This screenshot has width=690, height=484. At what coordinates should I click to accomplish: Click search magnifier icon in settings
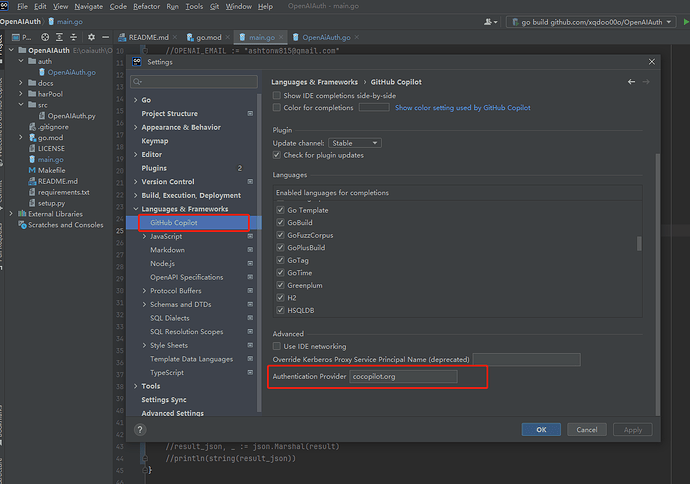(x=137, y=82)
